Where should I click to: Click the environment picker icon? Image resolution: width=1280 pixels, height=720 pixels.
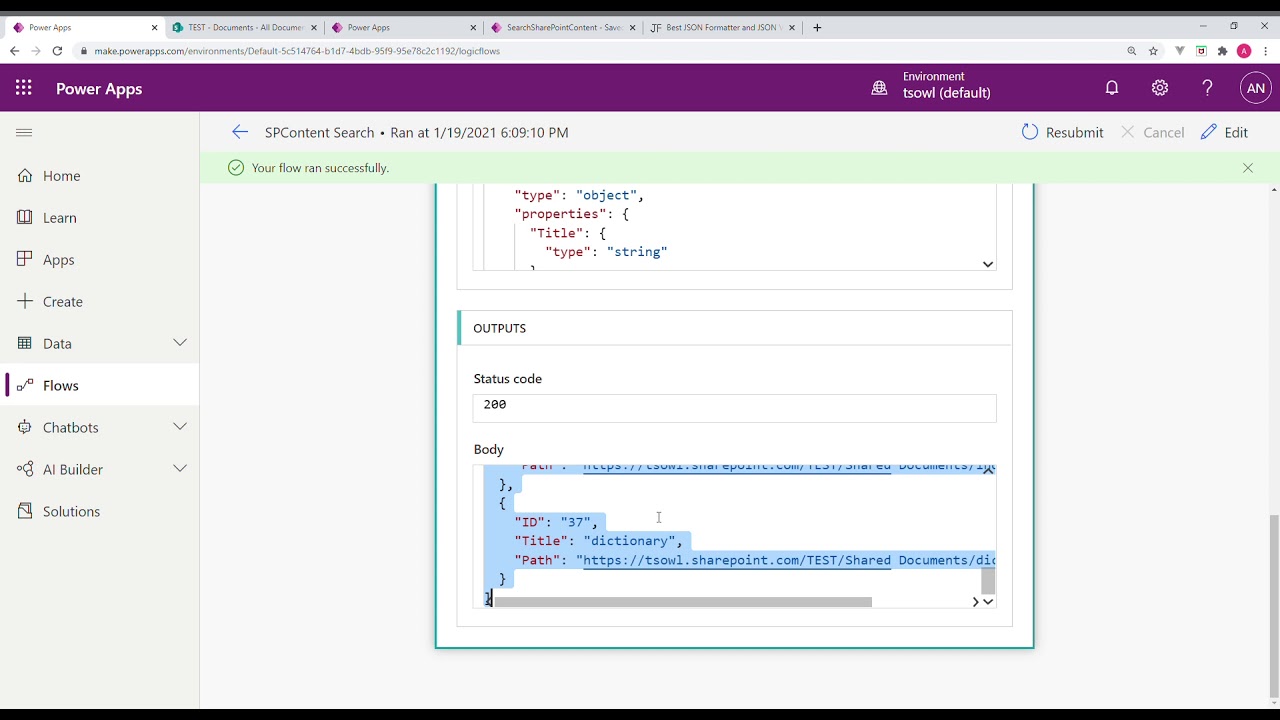click(879, 88)
